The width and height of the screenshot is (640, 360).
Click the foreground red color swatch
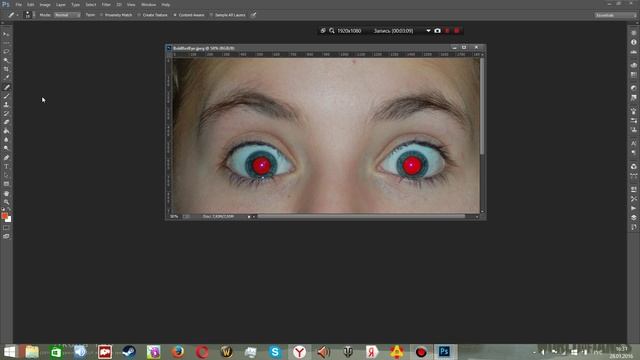[4, 216]
